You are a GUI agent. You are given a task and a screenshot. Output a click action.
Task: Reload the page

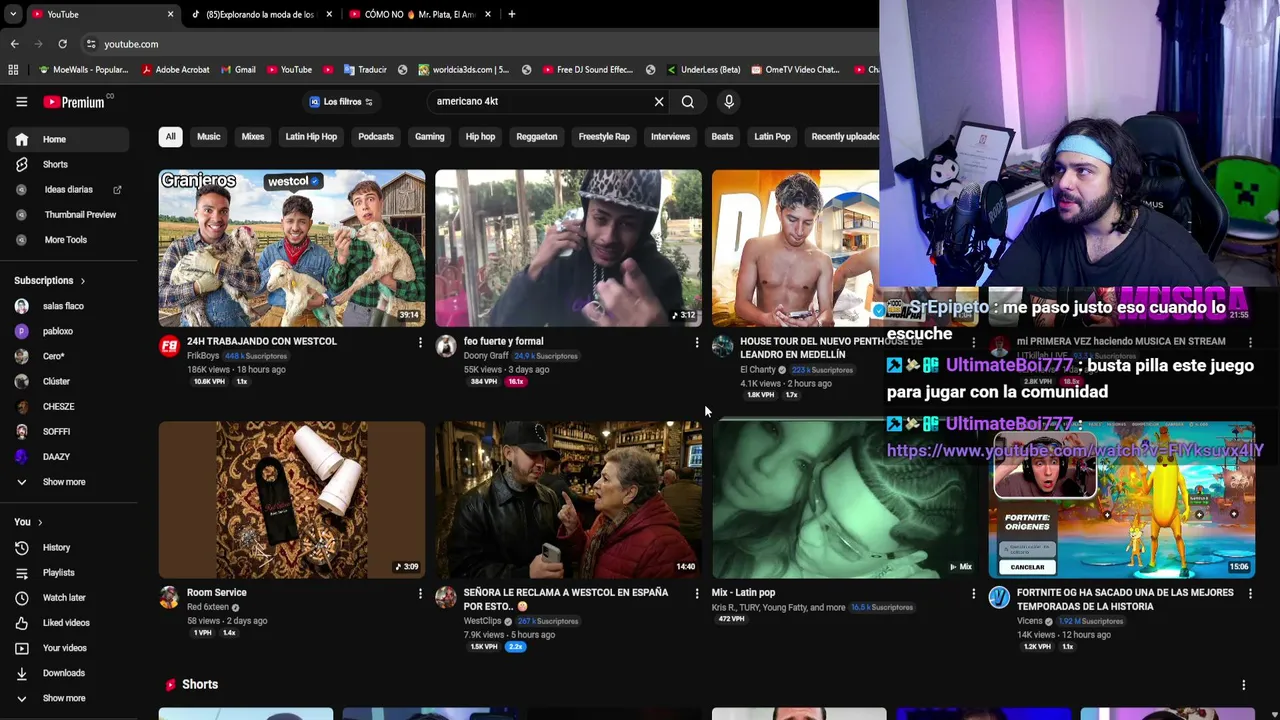[62, 44]
